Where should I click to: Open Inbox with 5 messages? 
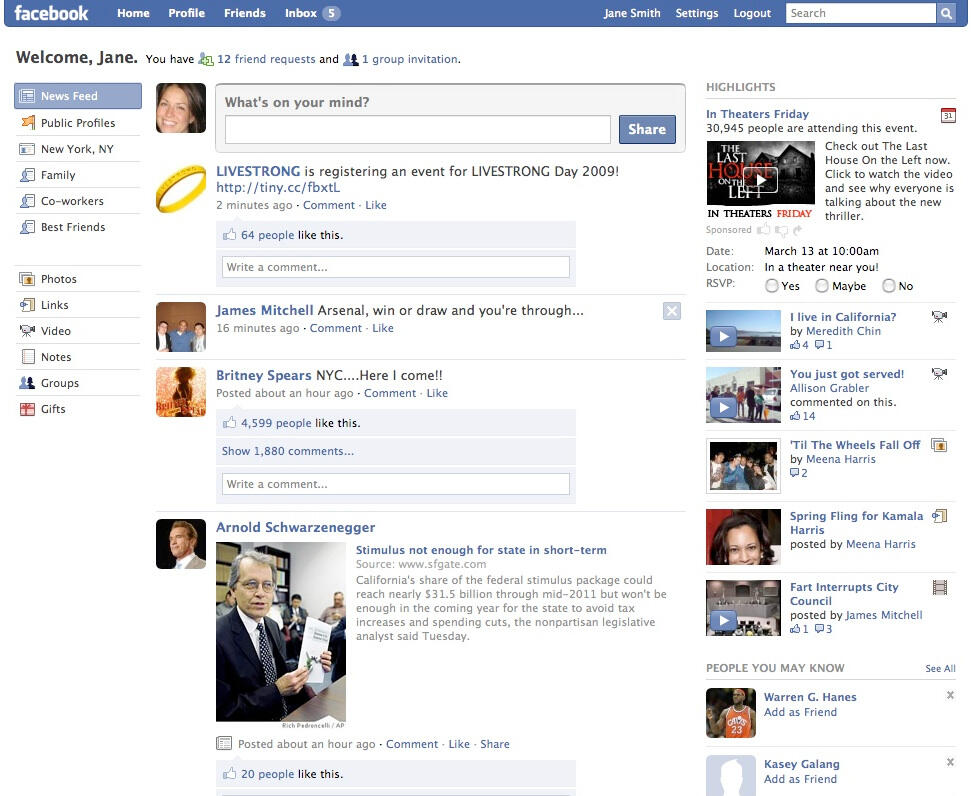tap(313, 13)
